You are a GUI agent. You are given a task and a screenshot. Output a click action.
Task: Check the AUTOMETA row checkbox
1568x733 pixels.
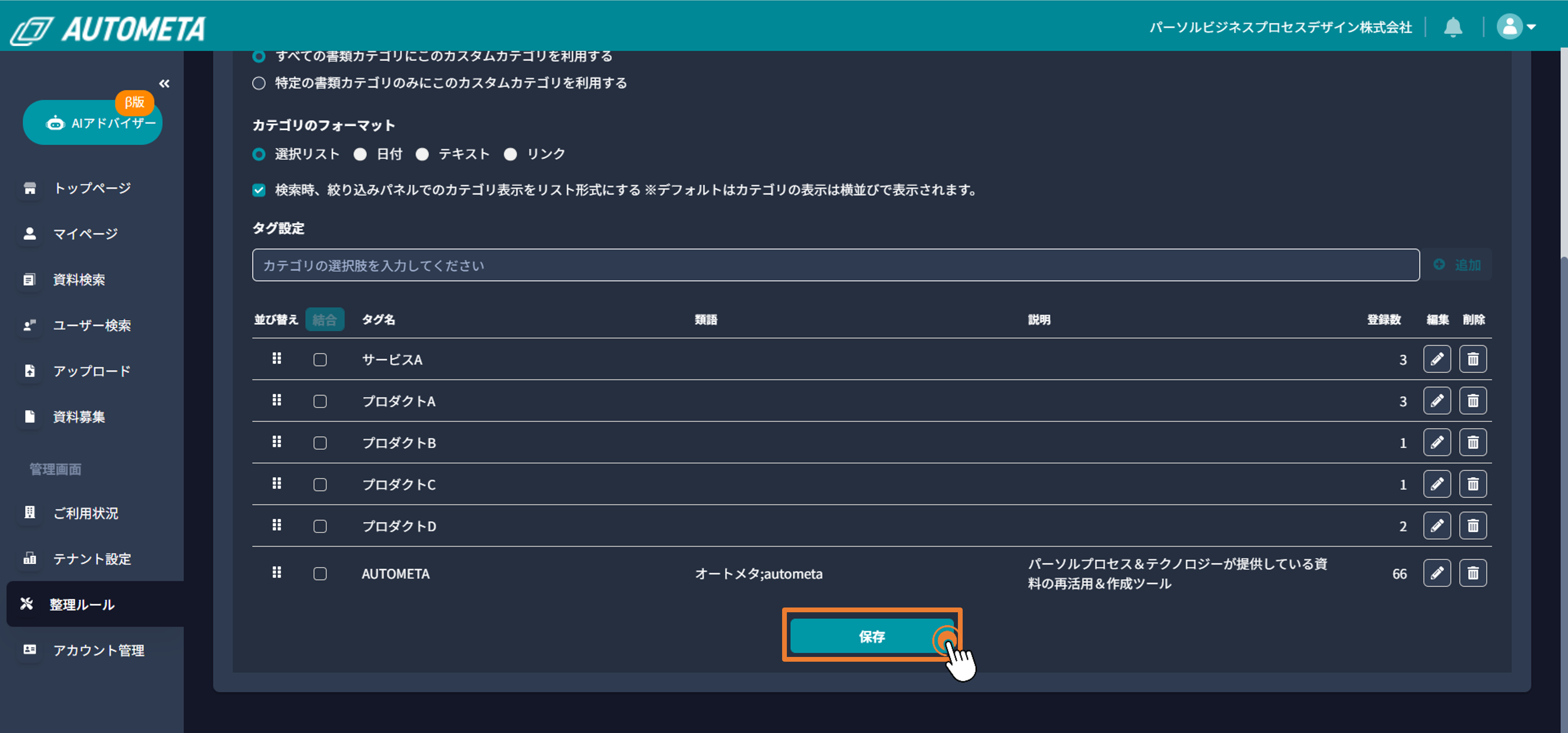pyautogui.click(x=320, y=573)
